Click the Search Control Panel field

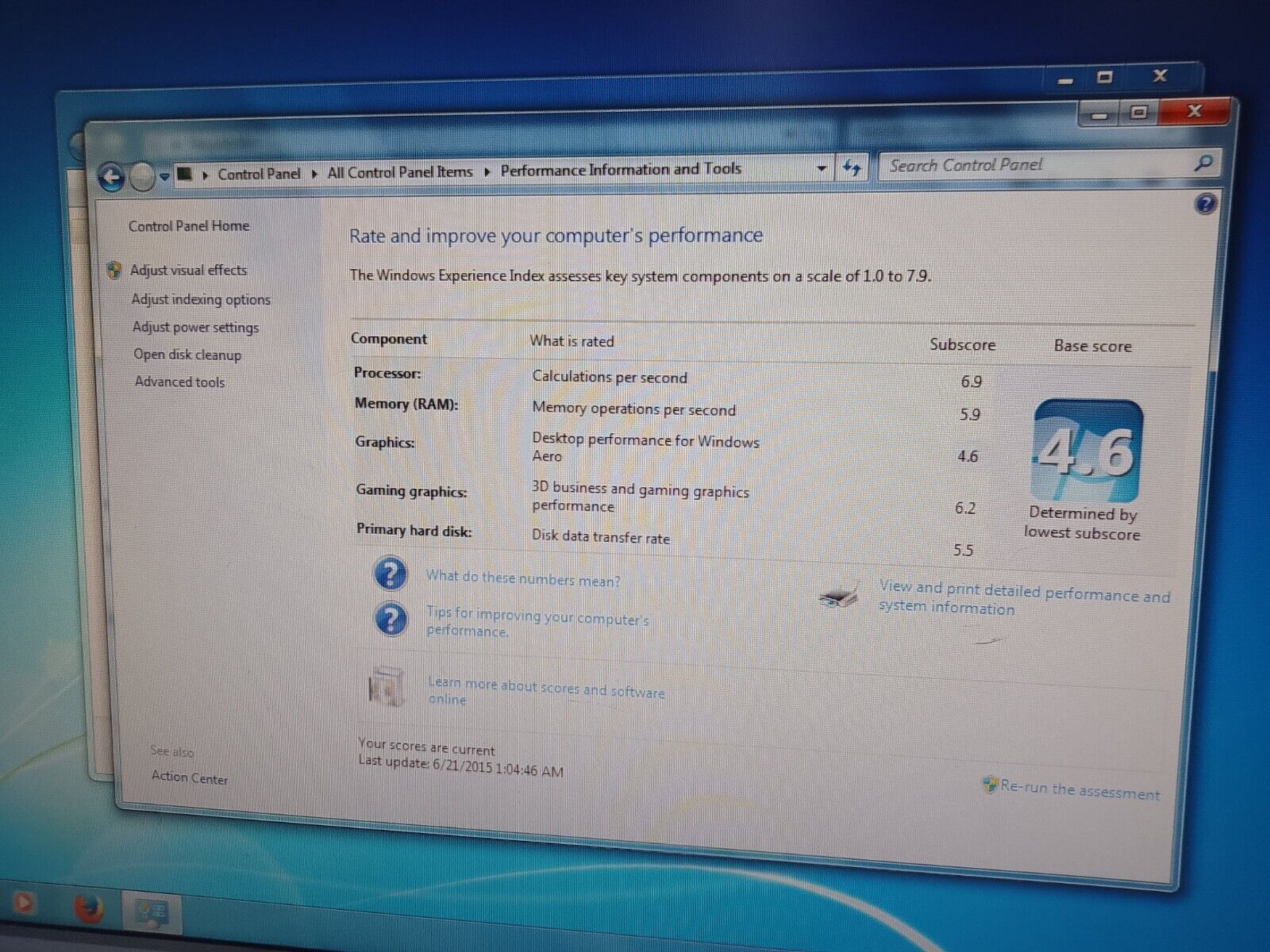coord(1036,165)
